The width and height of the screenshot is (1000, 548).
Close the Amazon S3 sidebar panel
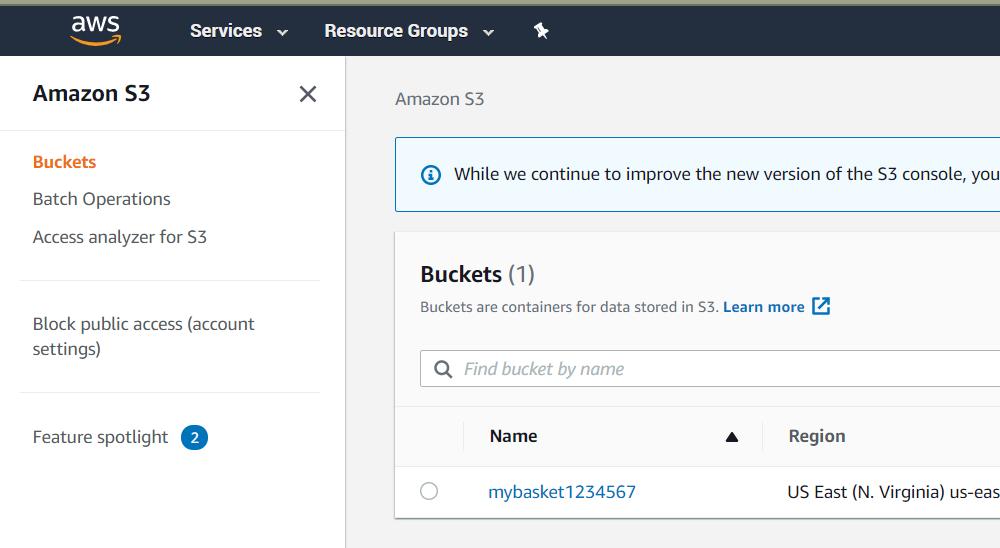[308, 94]
